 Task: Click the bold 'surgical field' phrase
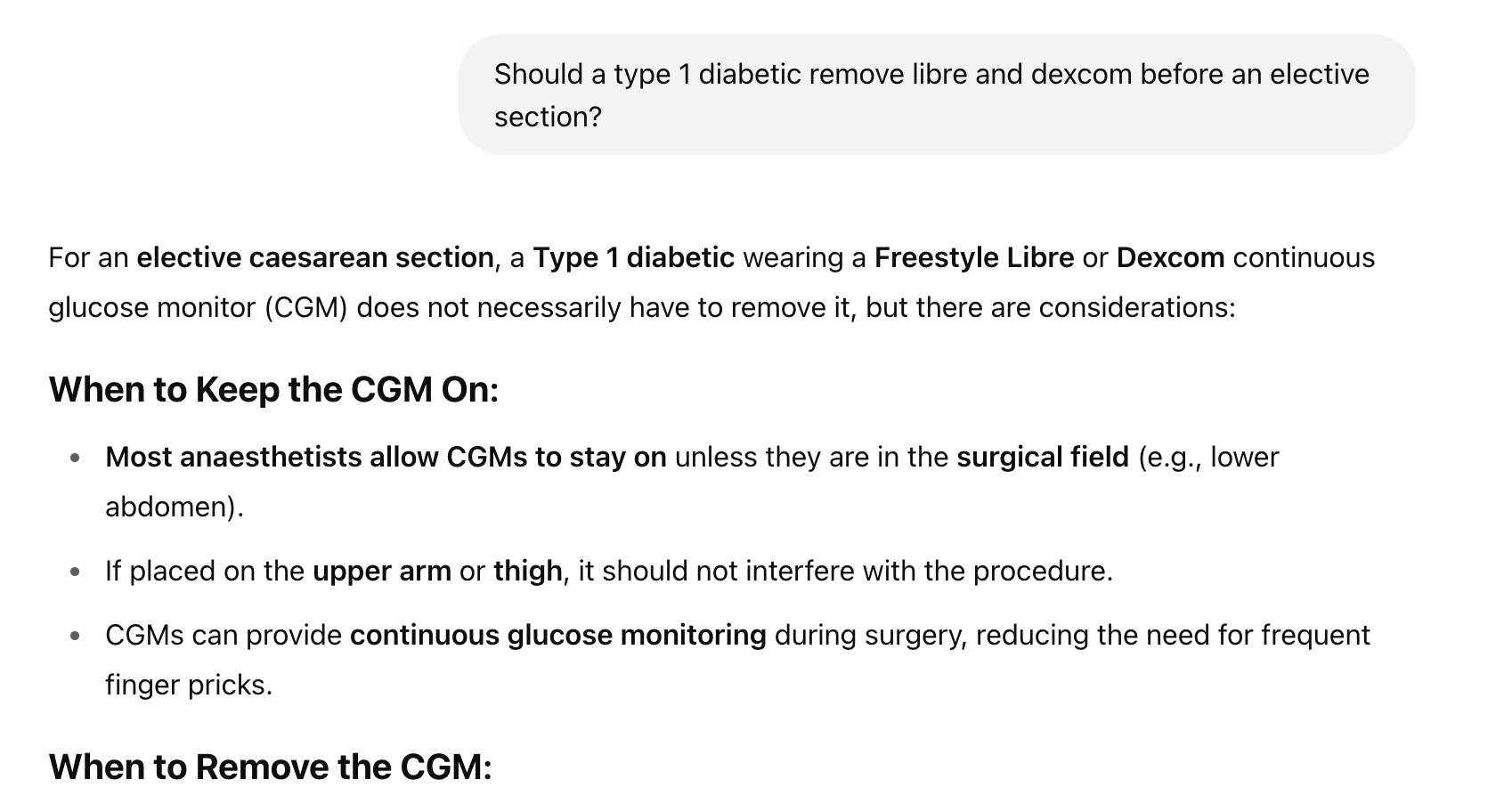click(1043, 458)
